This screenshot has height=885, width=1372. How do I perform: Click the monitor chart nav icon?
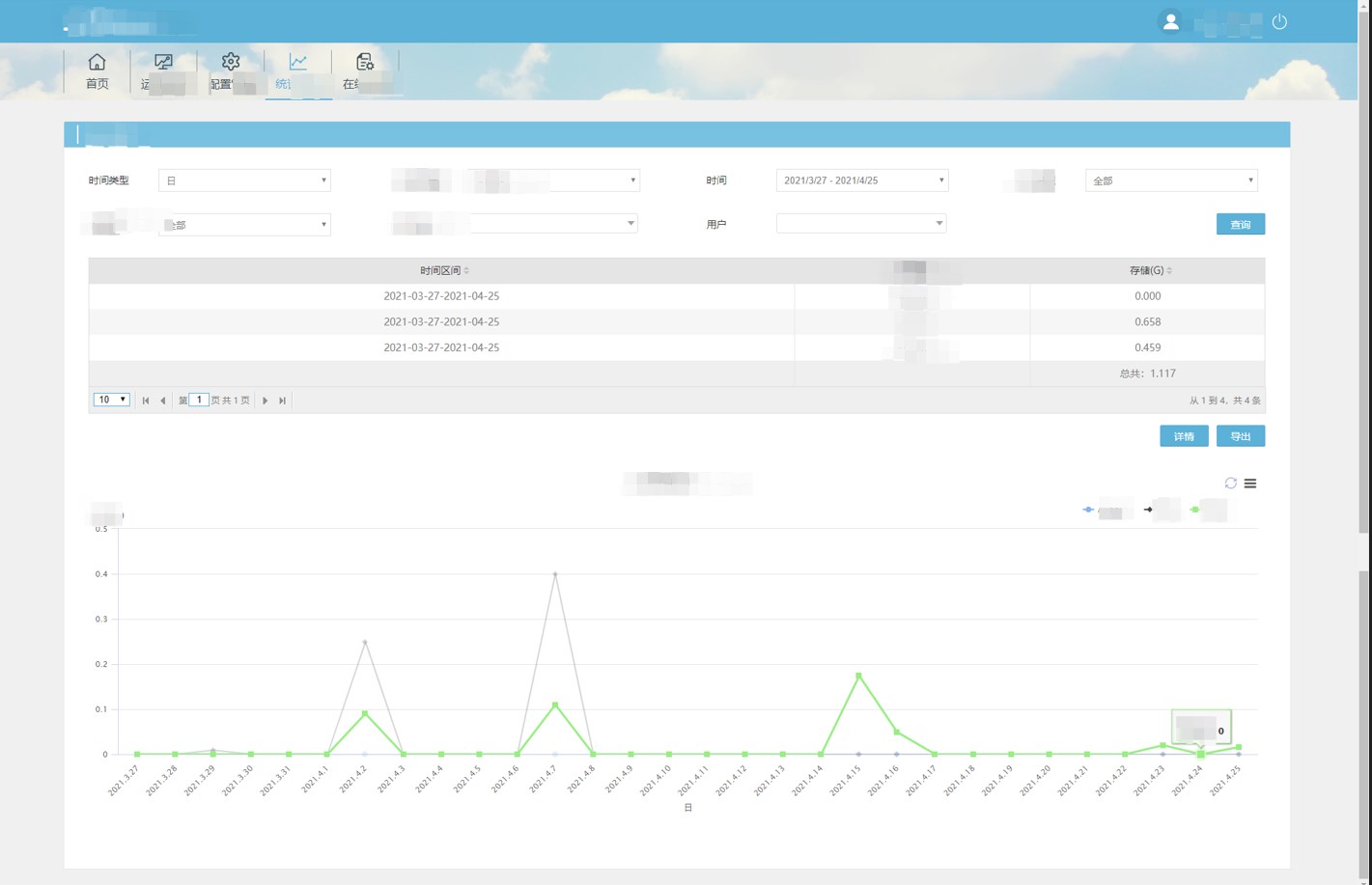coord(163,63)
